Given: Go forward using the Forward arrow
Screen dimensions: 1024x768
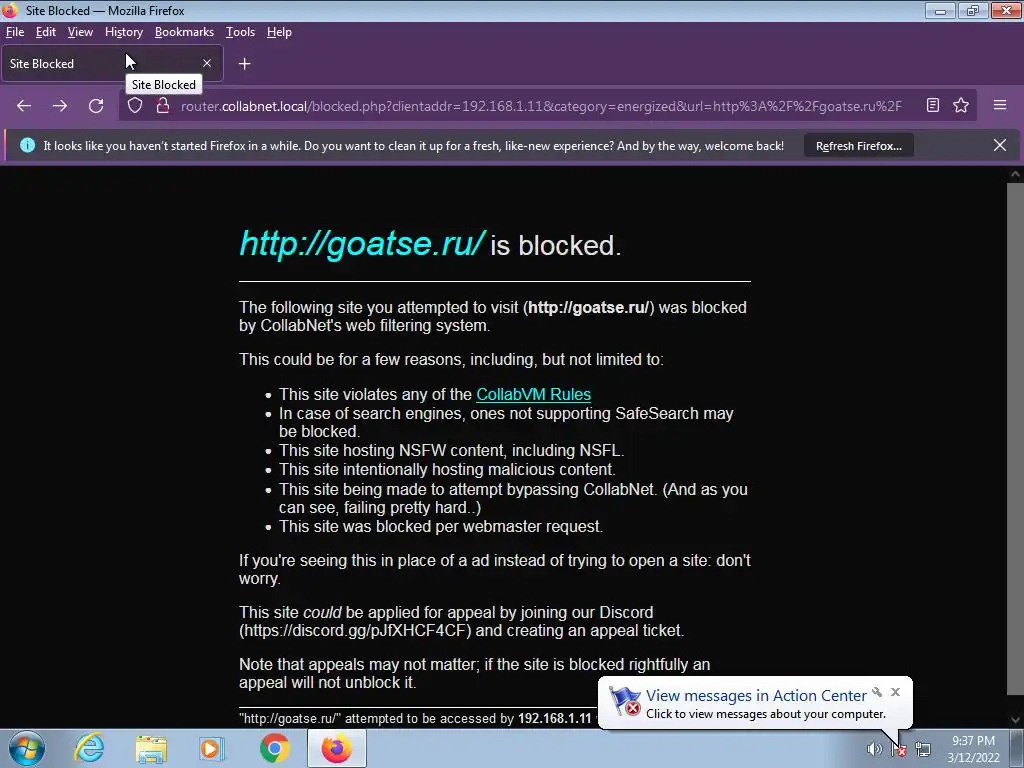Looking at the screenshot, I should pos(60,106).
